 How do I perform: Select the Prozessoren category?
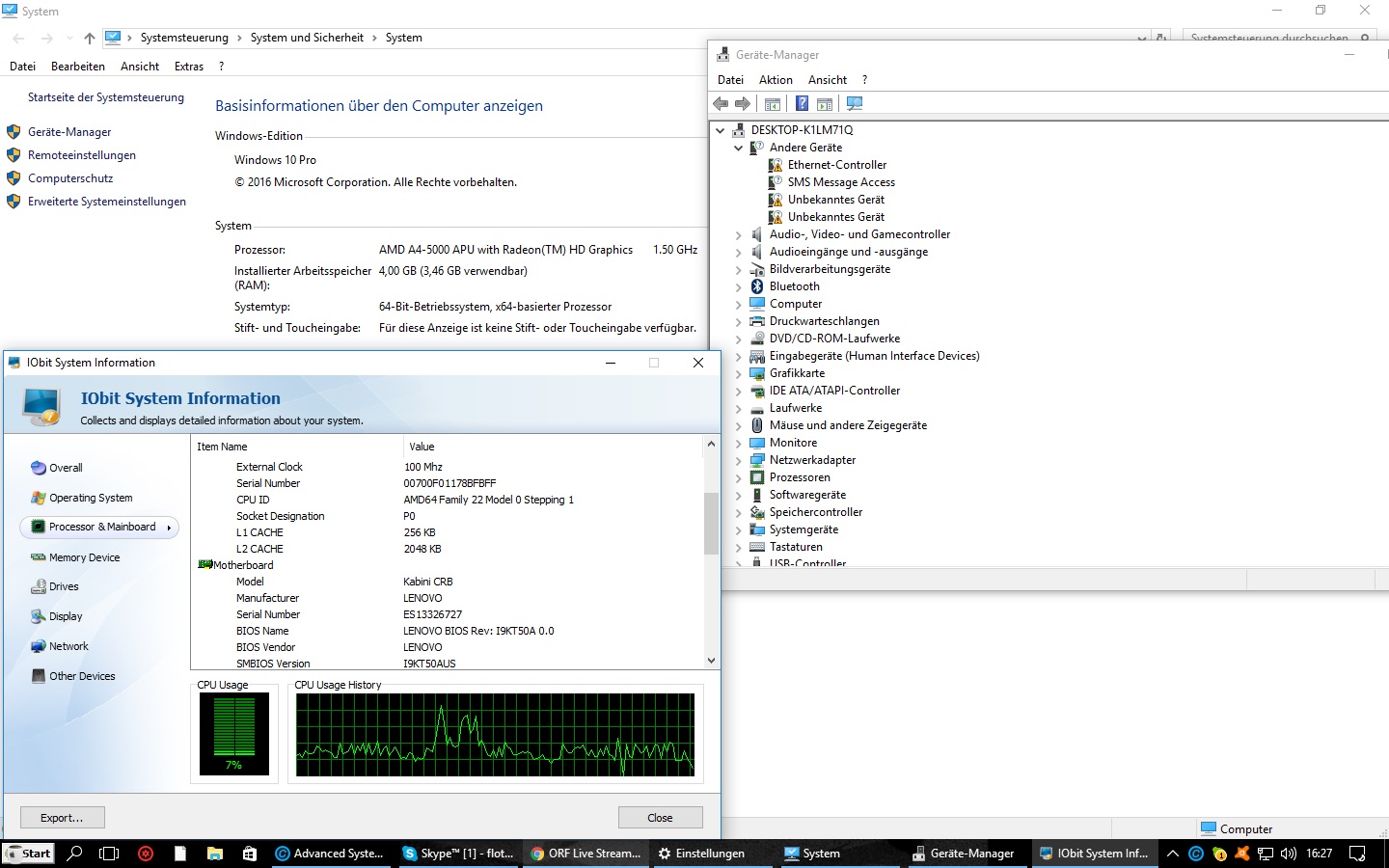tap(800, 477)
